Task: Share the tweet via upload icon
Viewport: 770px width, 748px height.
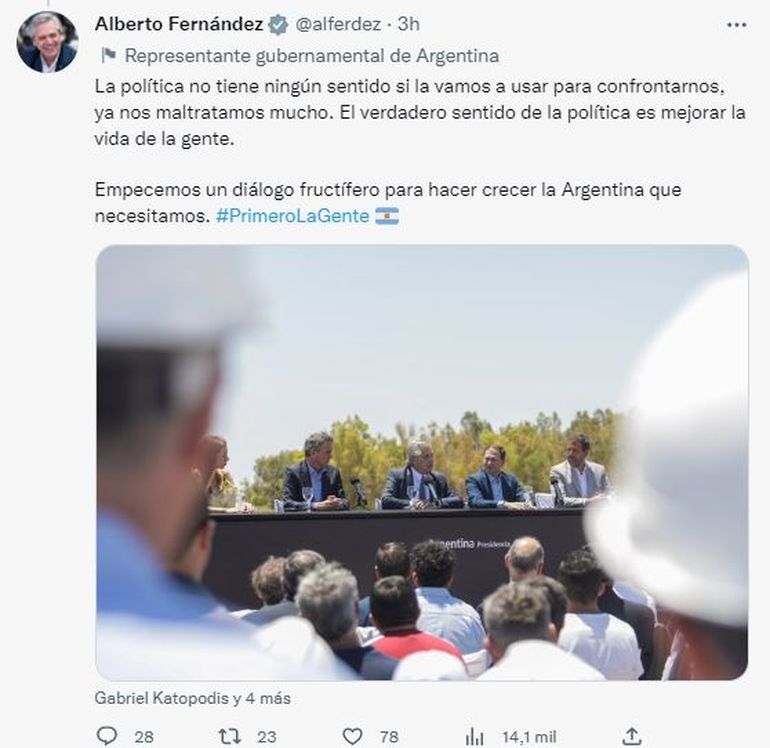Action: [x=632, y=736]
